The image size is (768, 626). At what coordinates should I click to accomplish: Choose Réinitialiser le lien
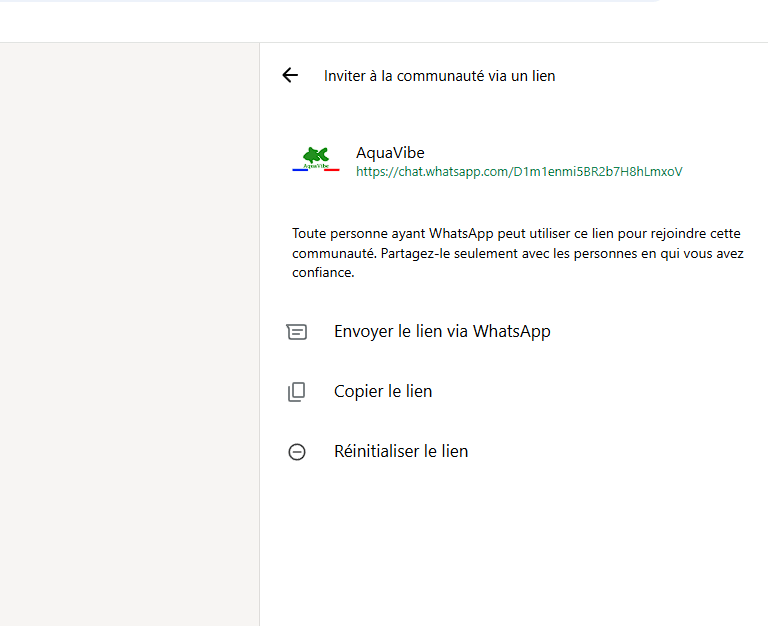tap(401, 451)
